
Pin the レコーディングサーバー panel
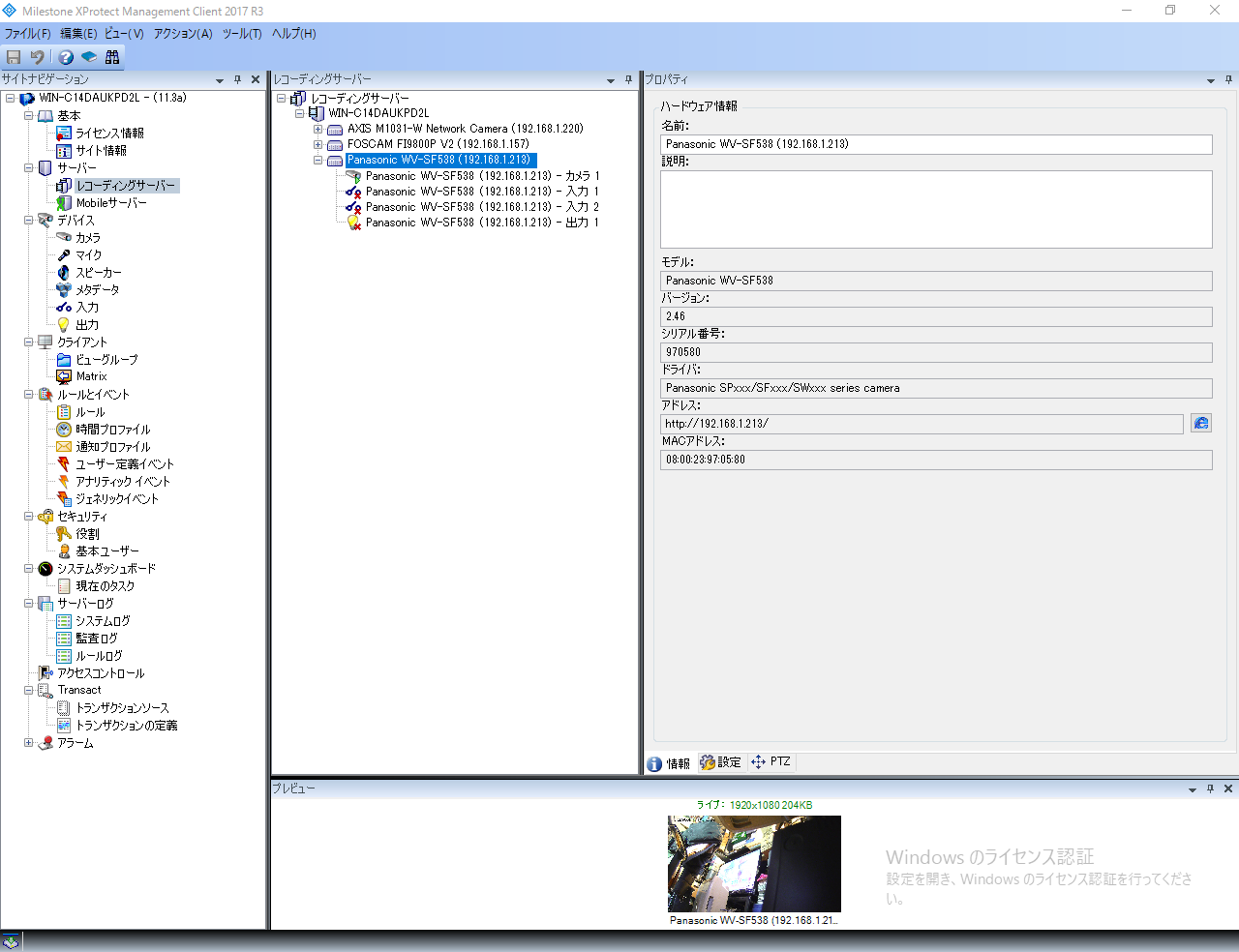(628, 79)
